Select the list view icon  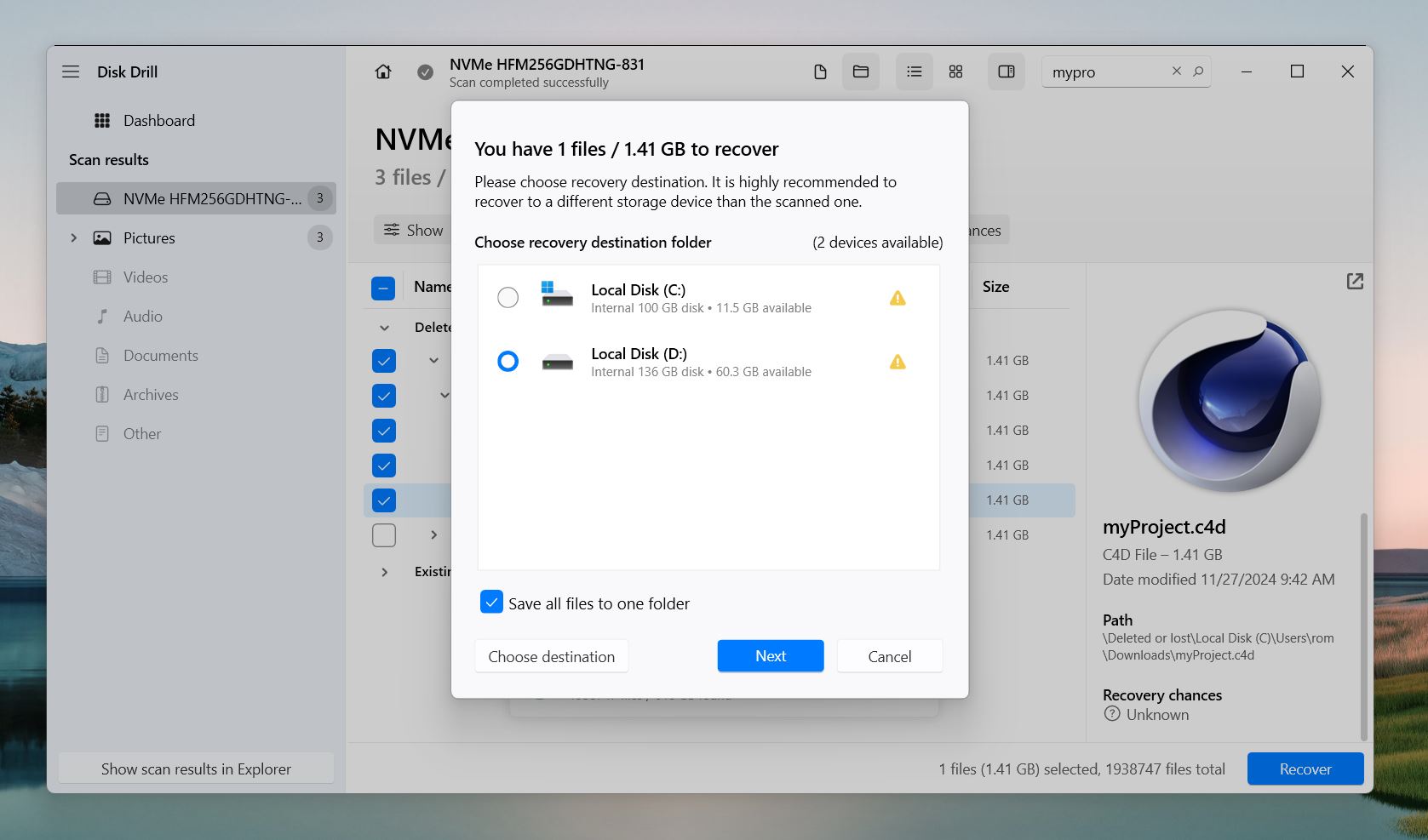915,72
